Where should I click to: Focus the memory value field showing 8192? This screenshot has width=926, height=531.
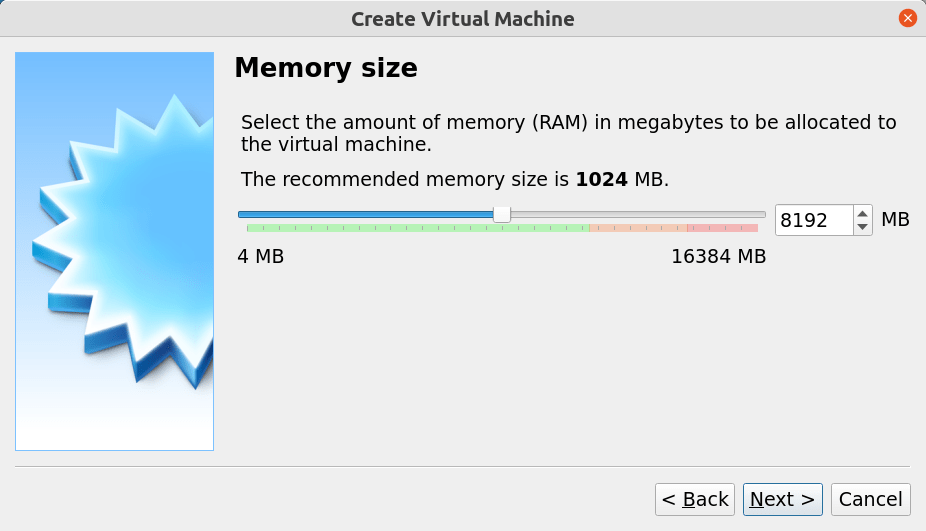click(813, 220)
